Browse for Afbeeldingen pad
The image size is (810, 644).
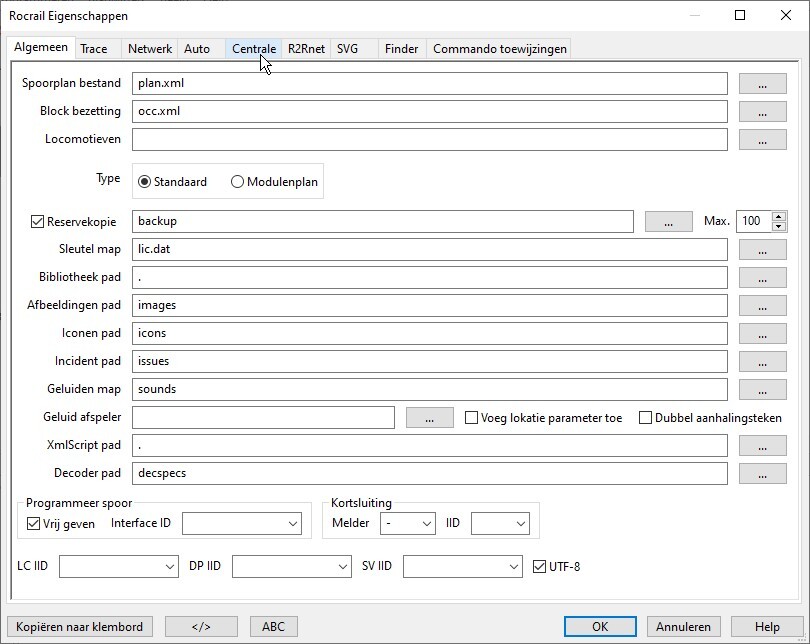(x=762, y=305)
